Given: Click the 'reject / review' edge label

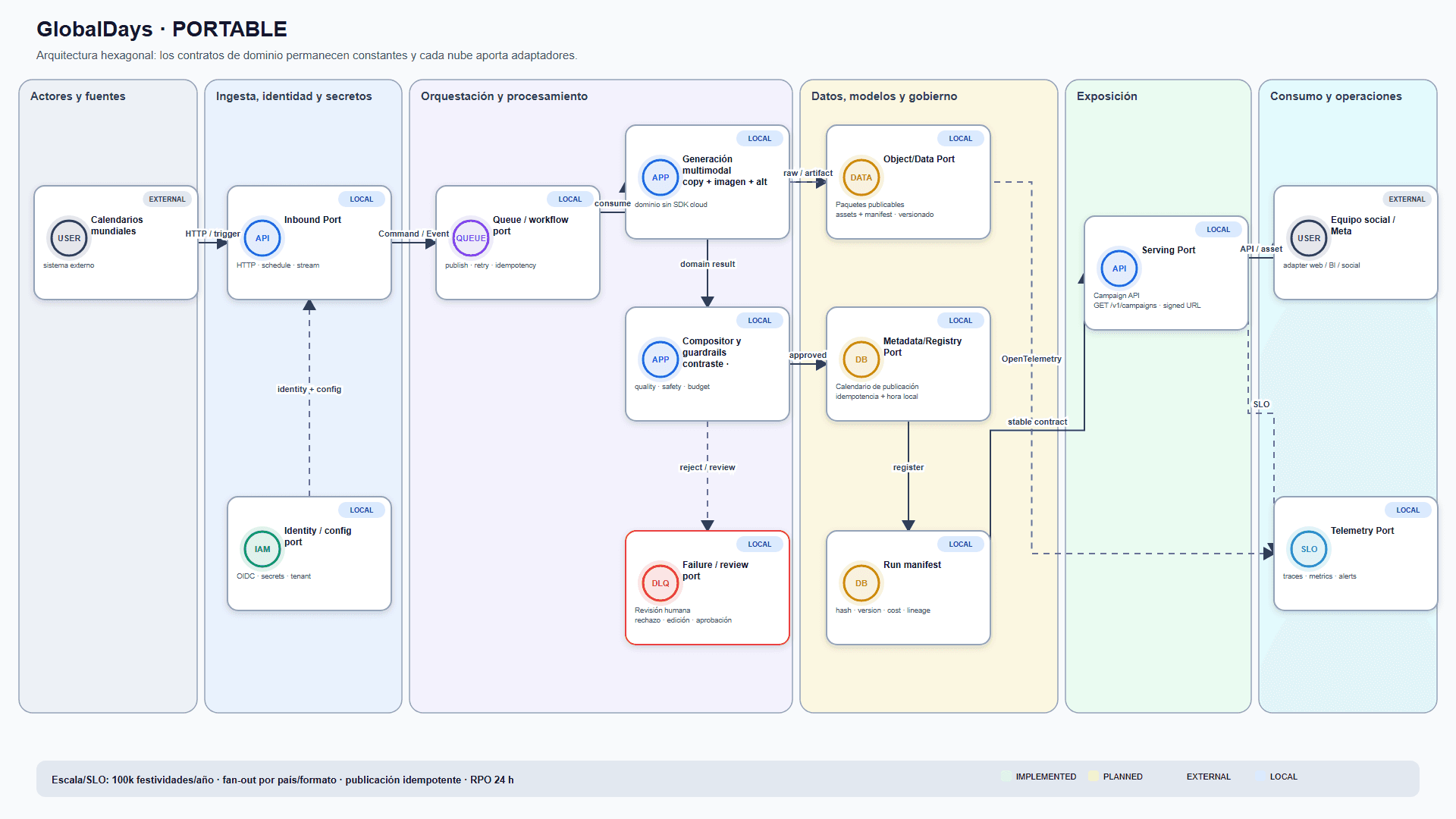Looking at the screenshot, I should click(708, 467).
